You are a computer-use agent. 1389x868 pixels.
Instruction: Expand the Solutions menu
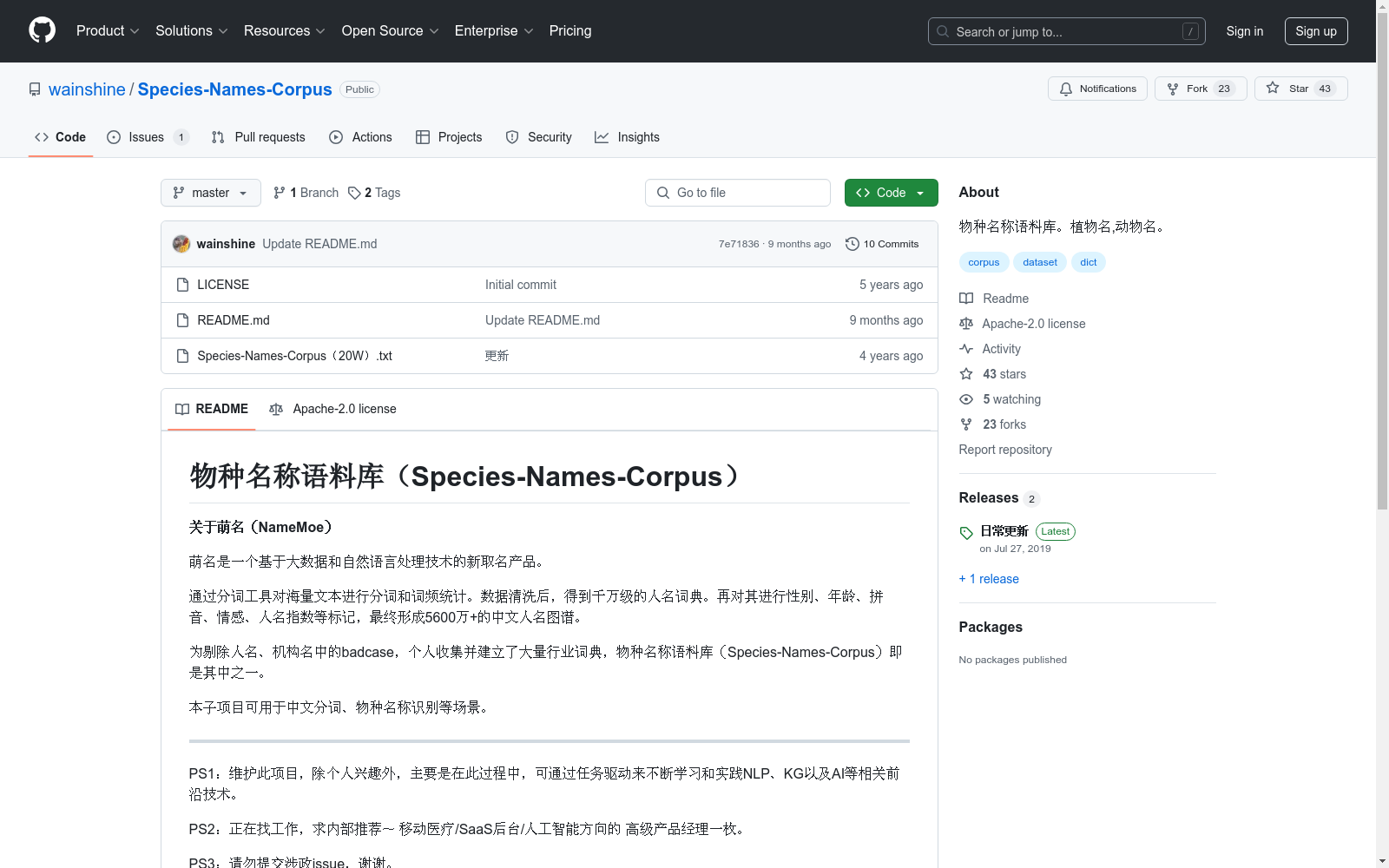click(192, 30)
